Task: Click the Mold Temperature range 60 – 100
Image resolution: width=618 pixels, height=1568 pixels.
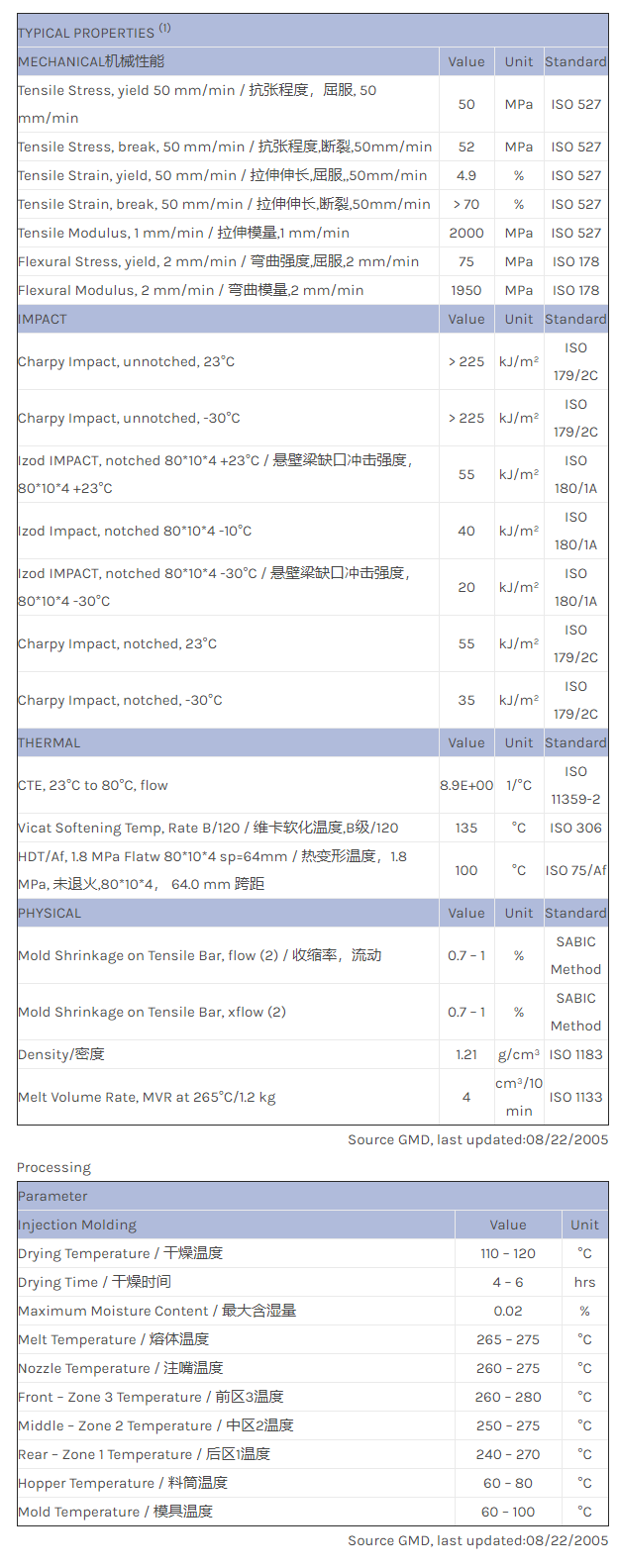Action: pos(508,1512)
